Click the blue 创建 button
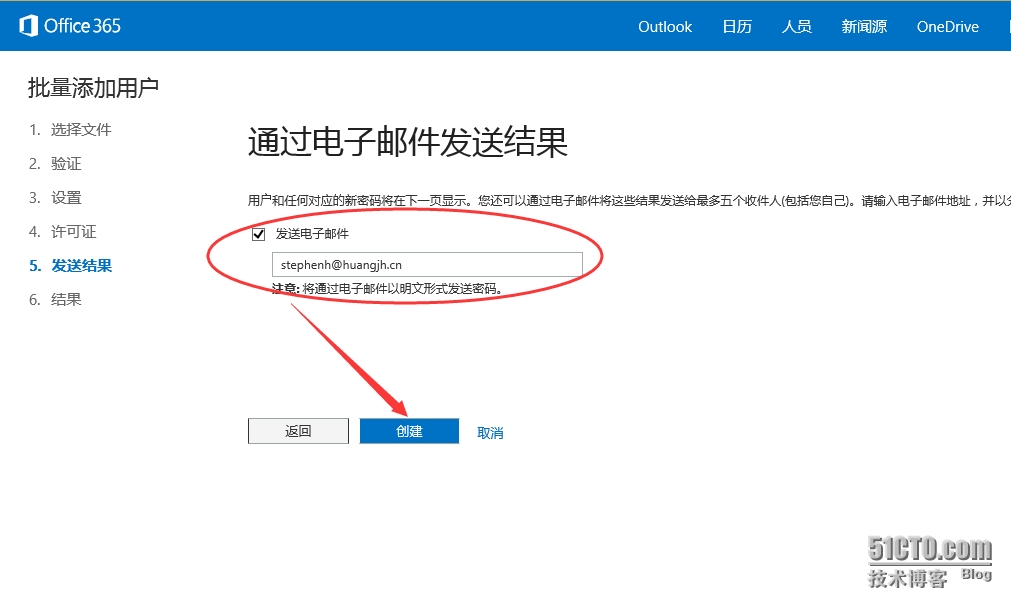Image resolution: width=1011 pixels, height=607 pixels. 409,431
